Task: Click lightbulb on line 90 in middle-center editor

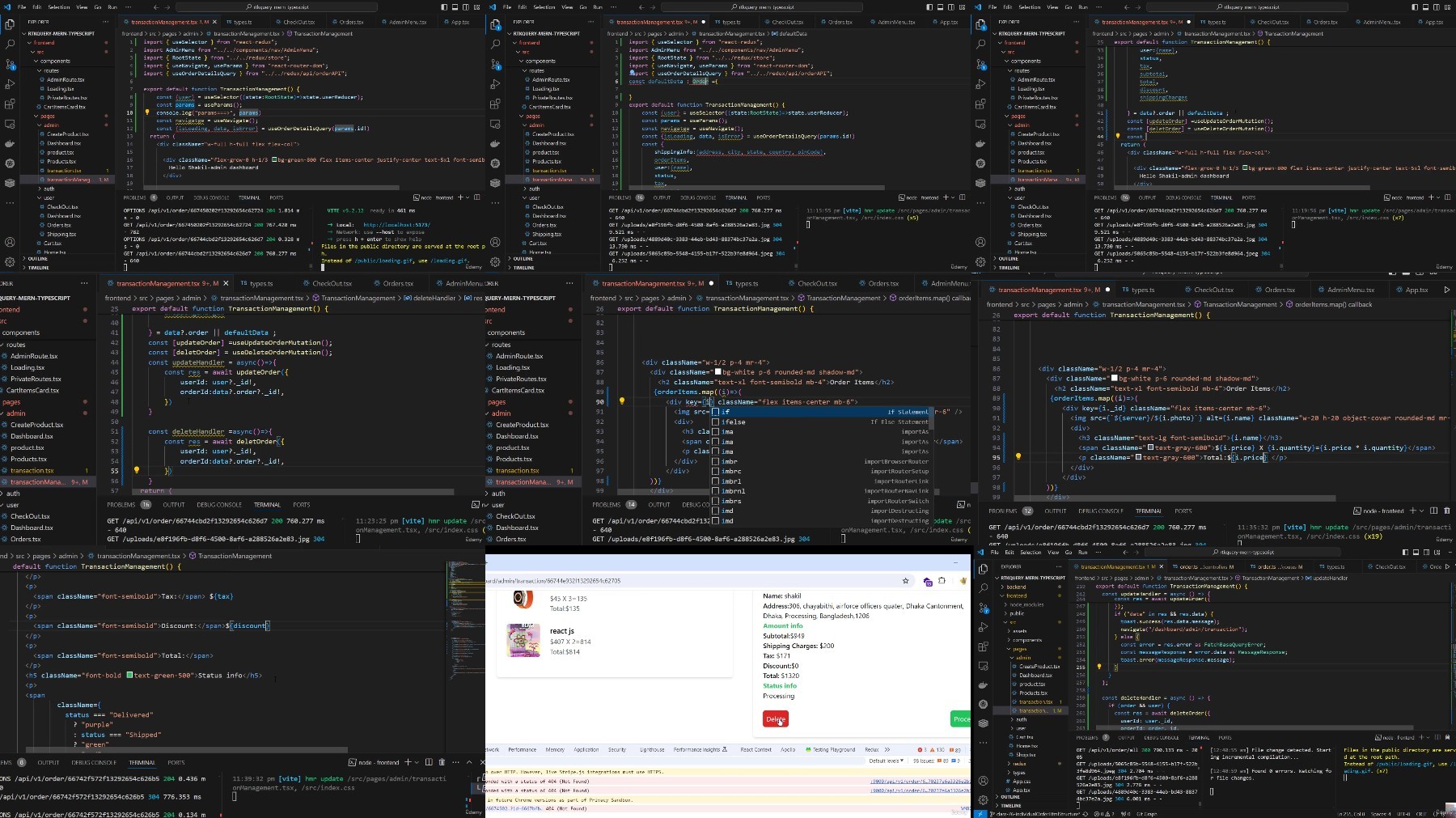Action: (621, 401)
